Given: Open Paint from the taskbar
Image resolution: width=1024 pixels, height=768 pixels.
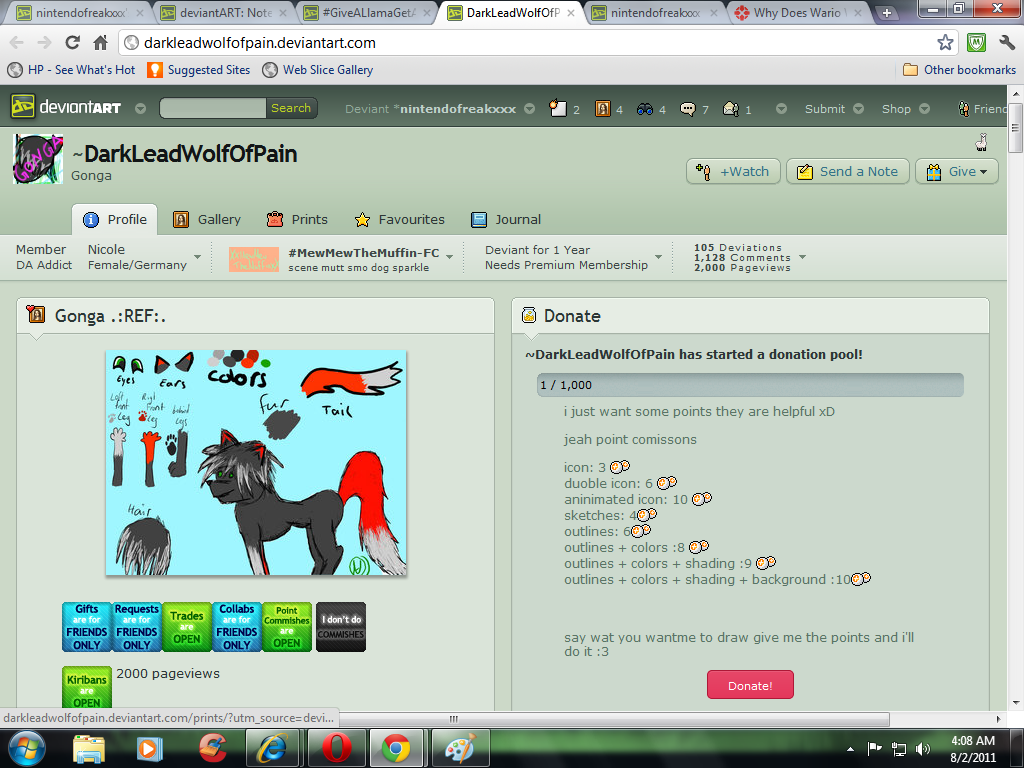Looking at the screenshot, I should [x=461, y=748].
